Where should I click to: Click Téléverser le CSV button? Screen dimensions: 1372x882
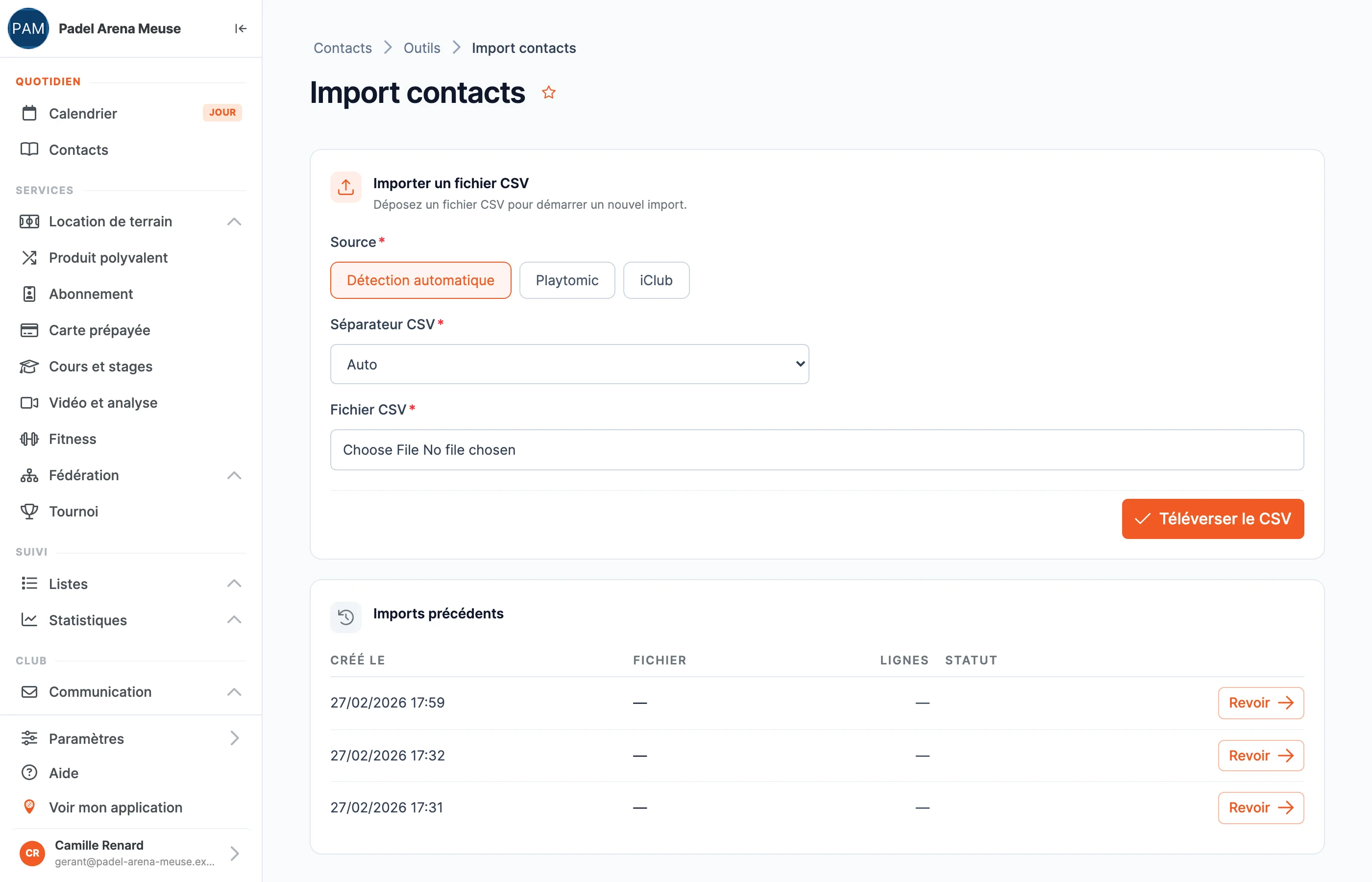[x=1213, y=518]
